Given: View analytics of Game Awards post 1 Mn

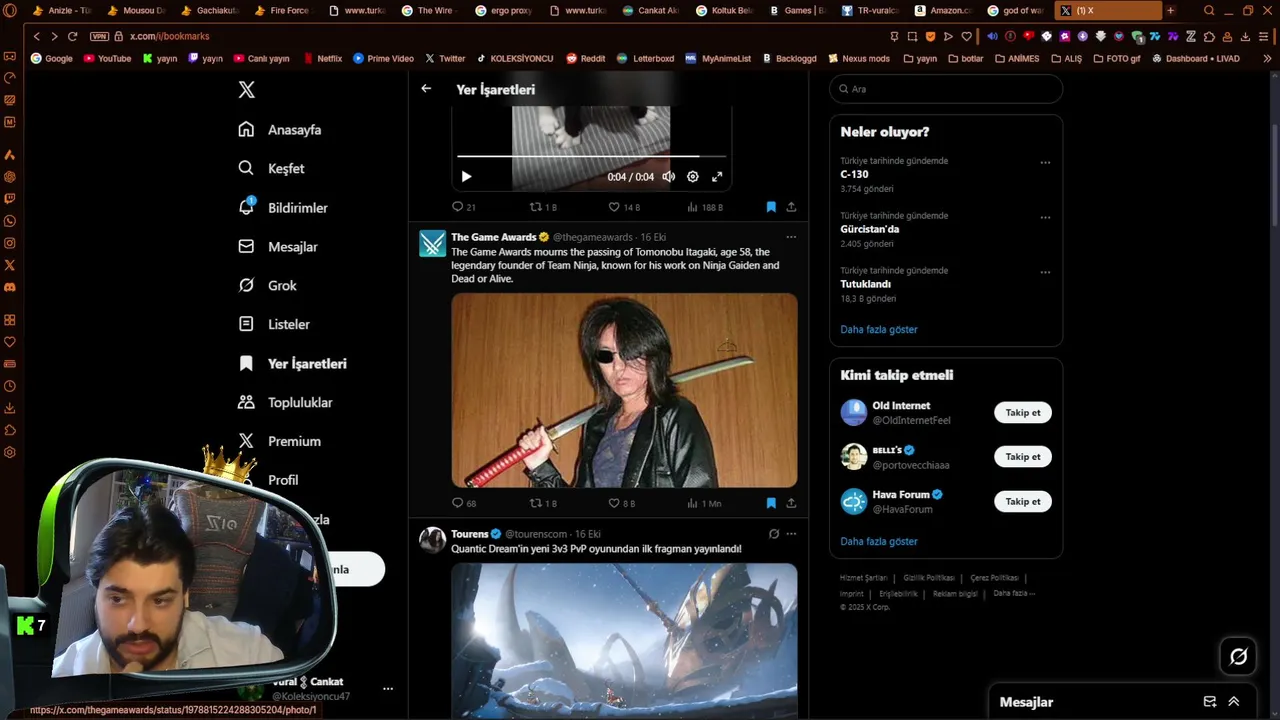Looking at the screenshot, I should click(x=704, y=503).
